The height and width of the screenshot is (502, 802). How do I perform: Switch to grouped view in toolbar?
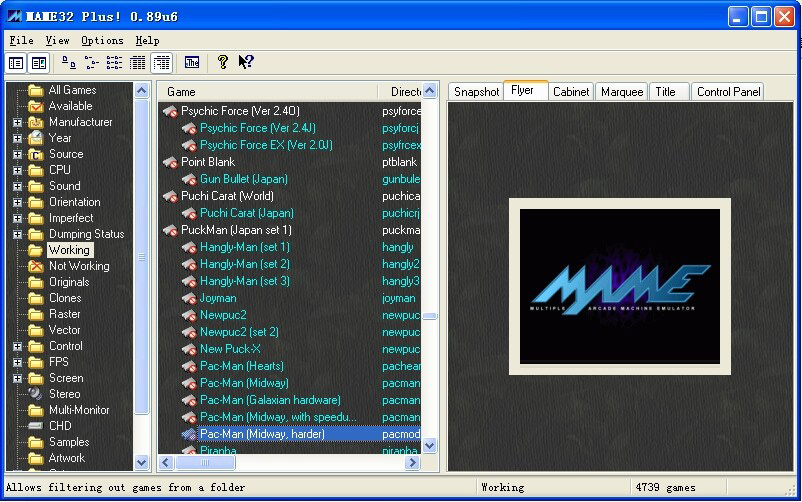[161, 63]
